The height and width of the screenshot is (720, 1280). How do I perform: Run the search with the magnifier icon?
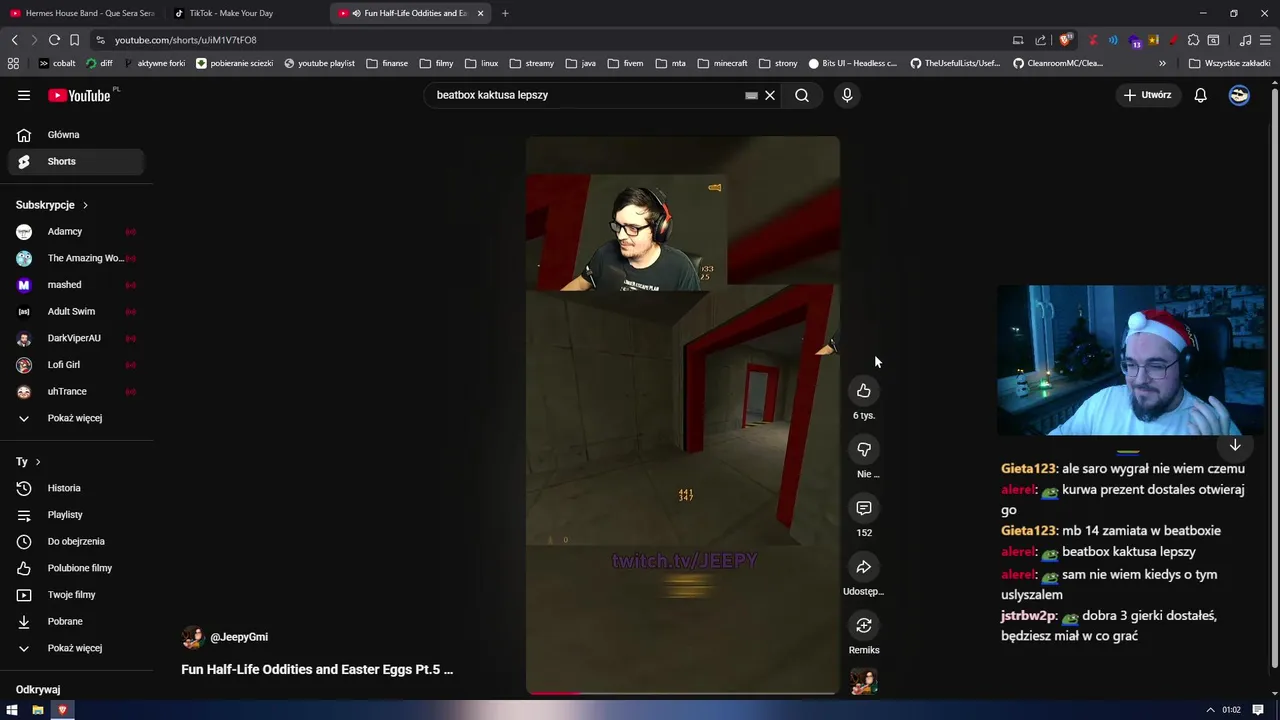[802, 95]
